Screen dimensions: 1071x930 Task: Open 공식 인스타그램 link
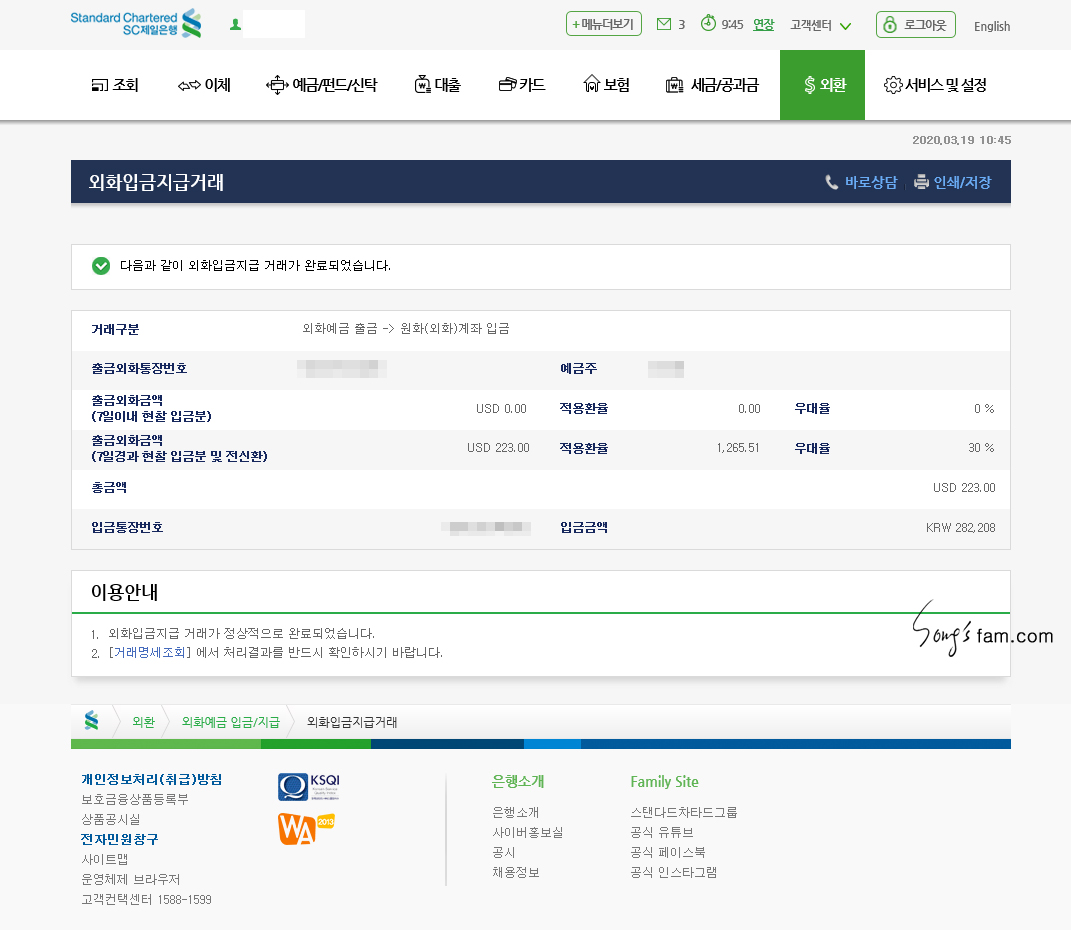pyautogui.click(x=674, y=873)
